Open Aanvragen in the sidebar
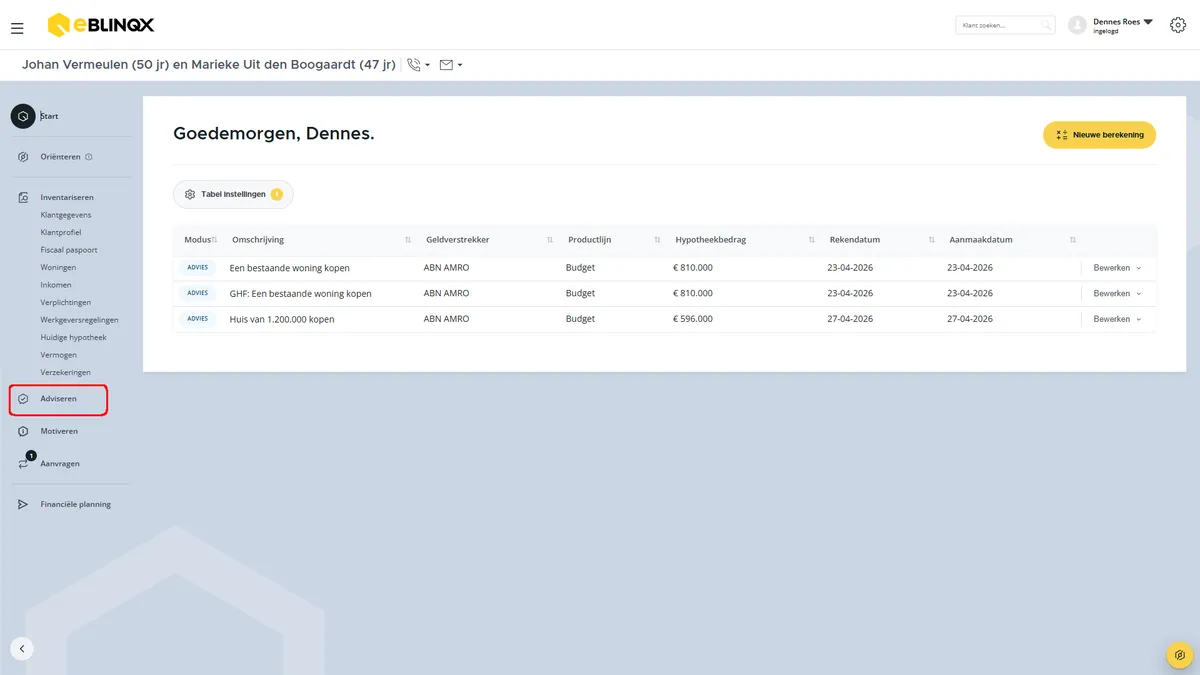The height and width of the screenshot is (675, 1200). pos(60,464)
